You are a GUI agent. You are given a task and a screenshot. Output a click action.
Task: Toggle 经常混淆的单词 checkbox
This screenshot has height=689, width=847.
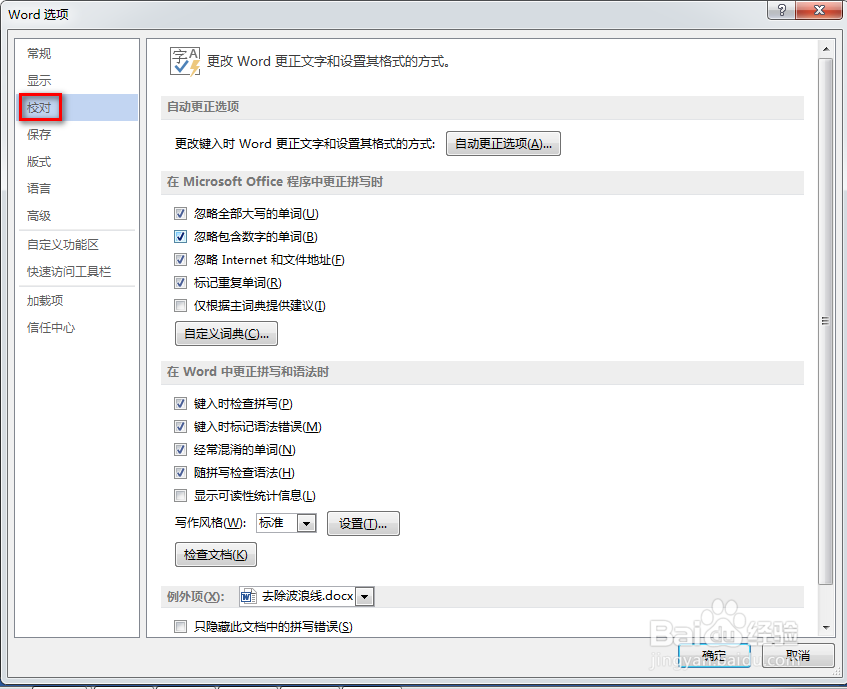180,449
